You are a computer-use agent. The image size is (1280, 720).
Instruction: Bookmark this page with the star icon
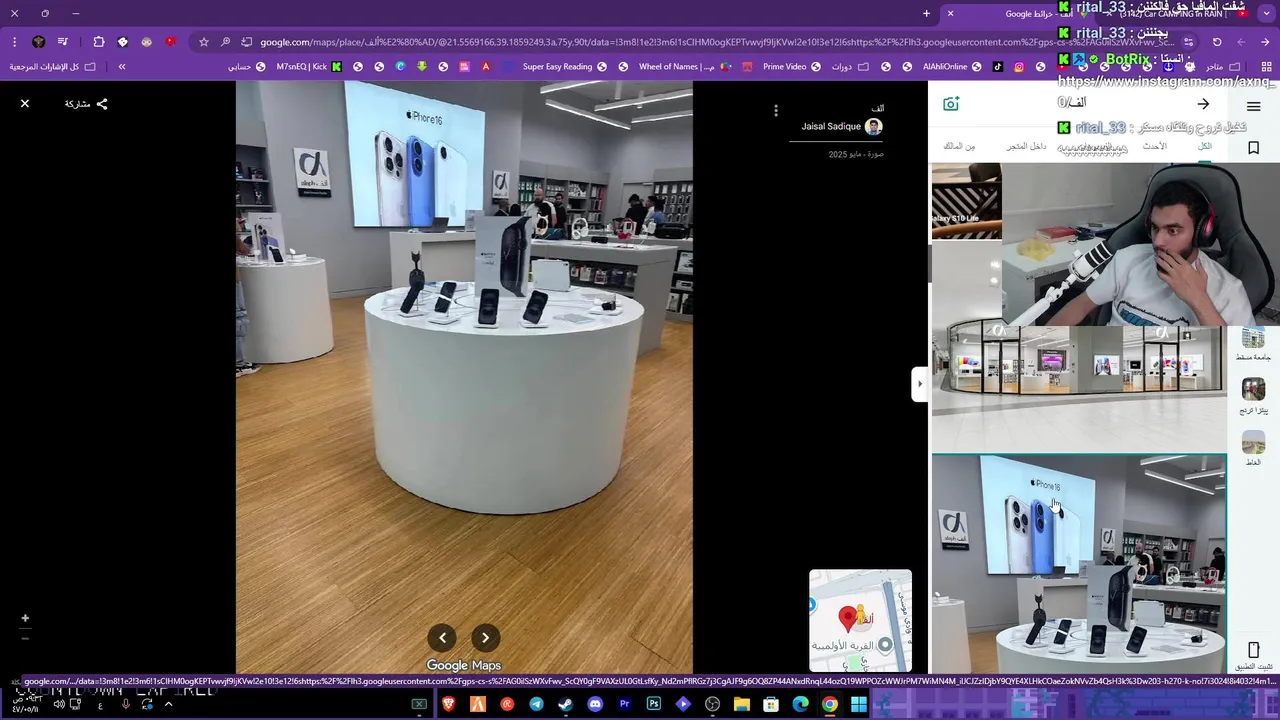(204, 42)
